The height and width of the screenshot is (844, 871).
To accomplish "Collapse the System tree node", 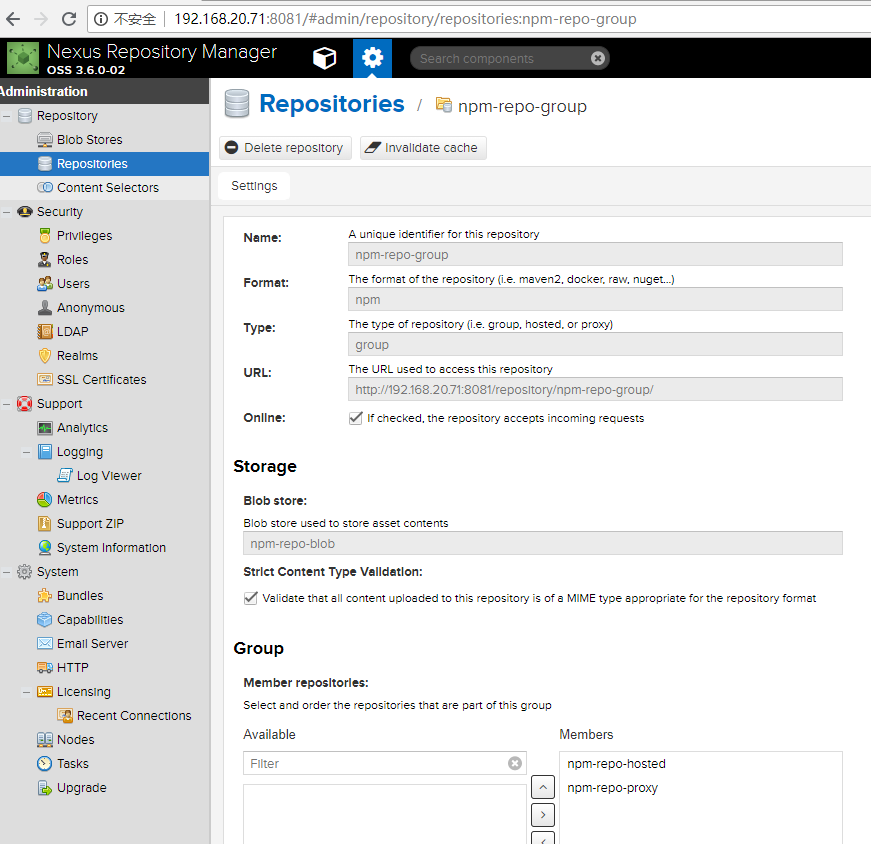I will point(7,572).
